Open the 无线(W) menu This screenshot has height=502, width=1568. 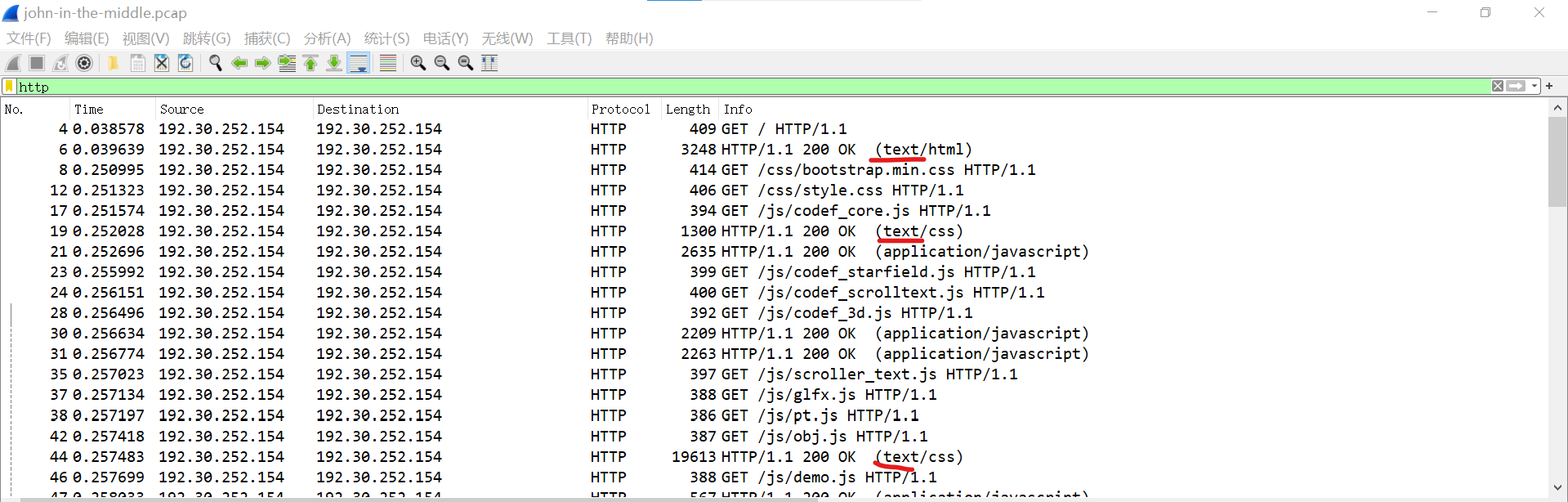tap(507, 38)
